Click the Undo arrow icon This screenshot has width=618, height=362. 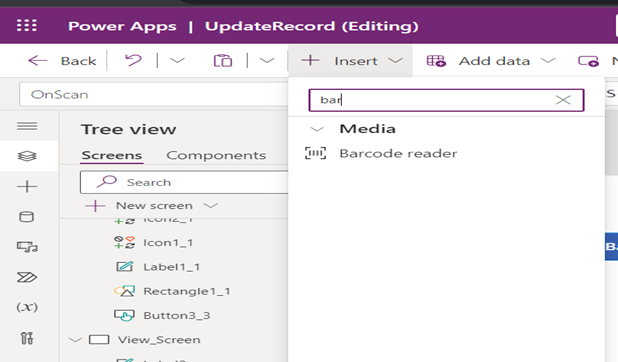133,61
